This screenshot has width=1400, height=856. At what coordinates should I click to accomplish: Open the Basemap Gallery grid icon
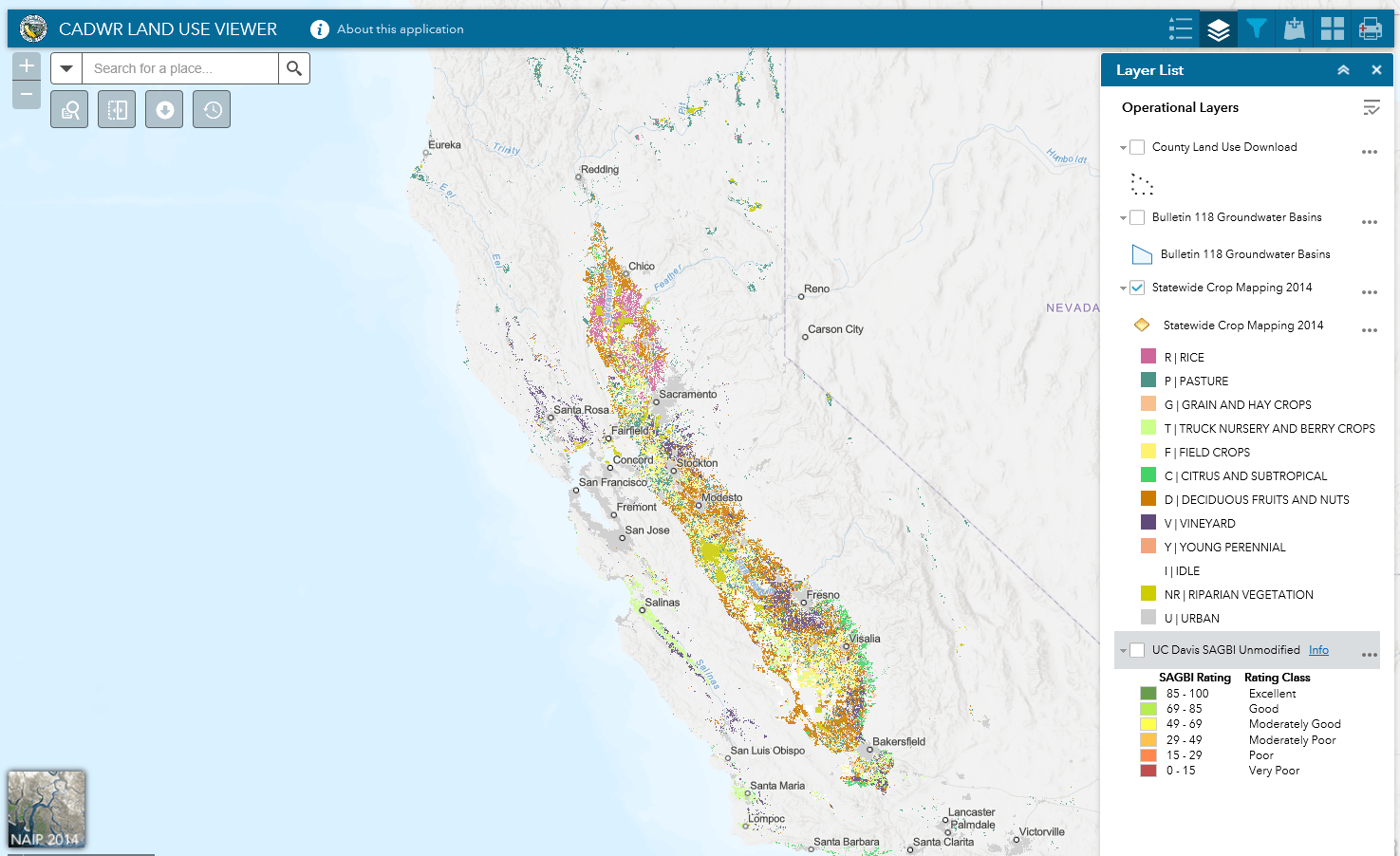(1332, 28)
